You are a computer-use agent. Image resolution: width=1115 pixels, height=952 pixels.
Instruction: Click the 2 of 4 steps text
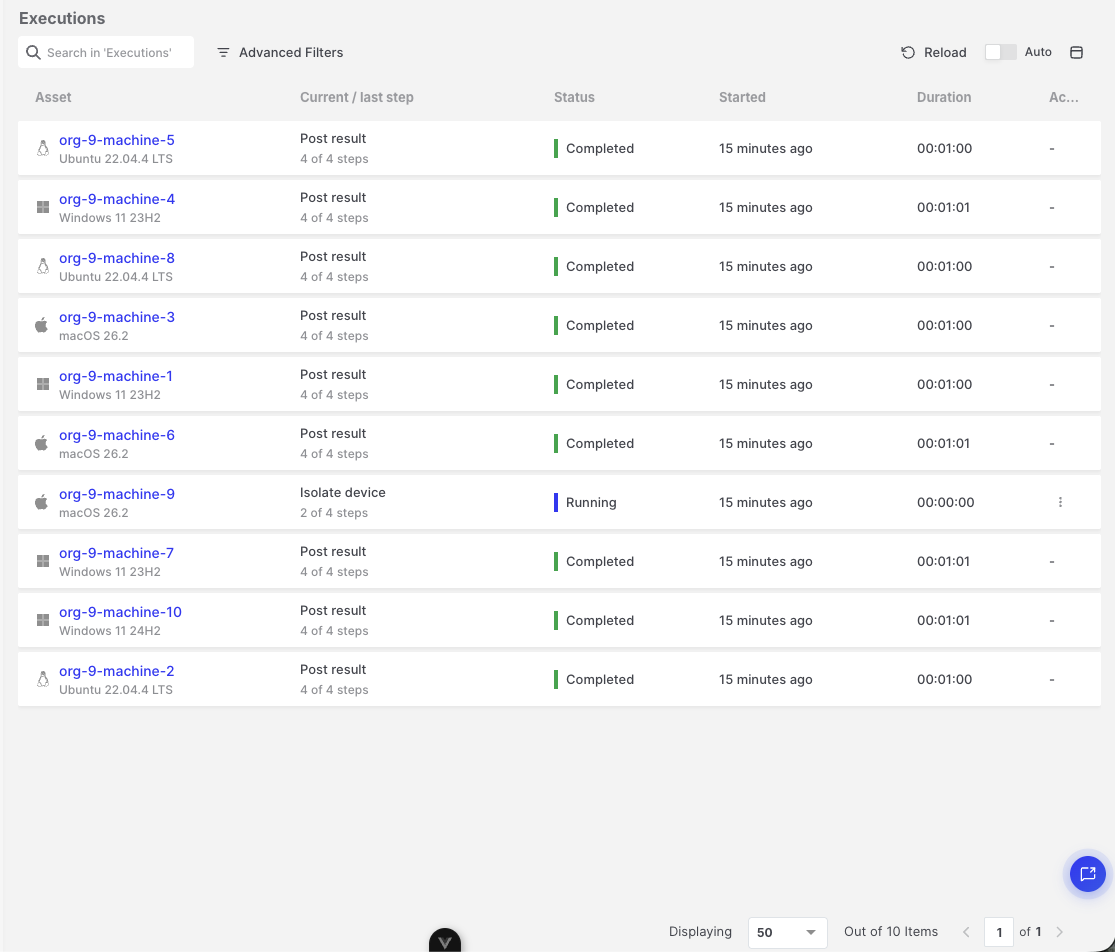coord(334,513)
